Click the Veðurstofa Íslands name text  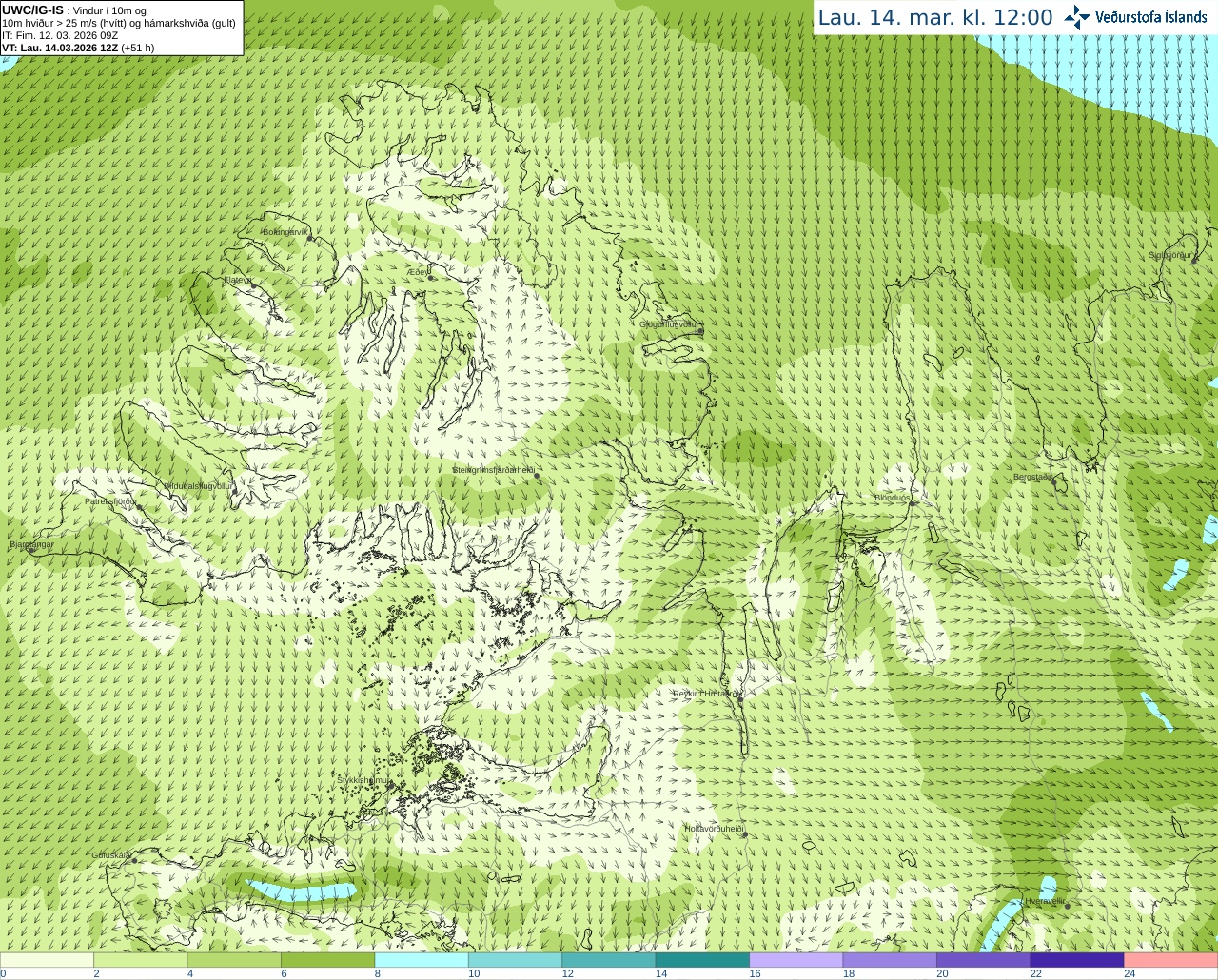1151,17
